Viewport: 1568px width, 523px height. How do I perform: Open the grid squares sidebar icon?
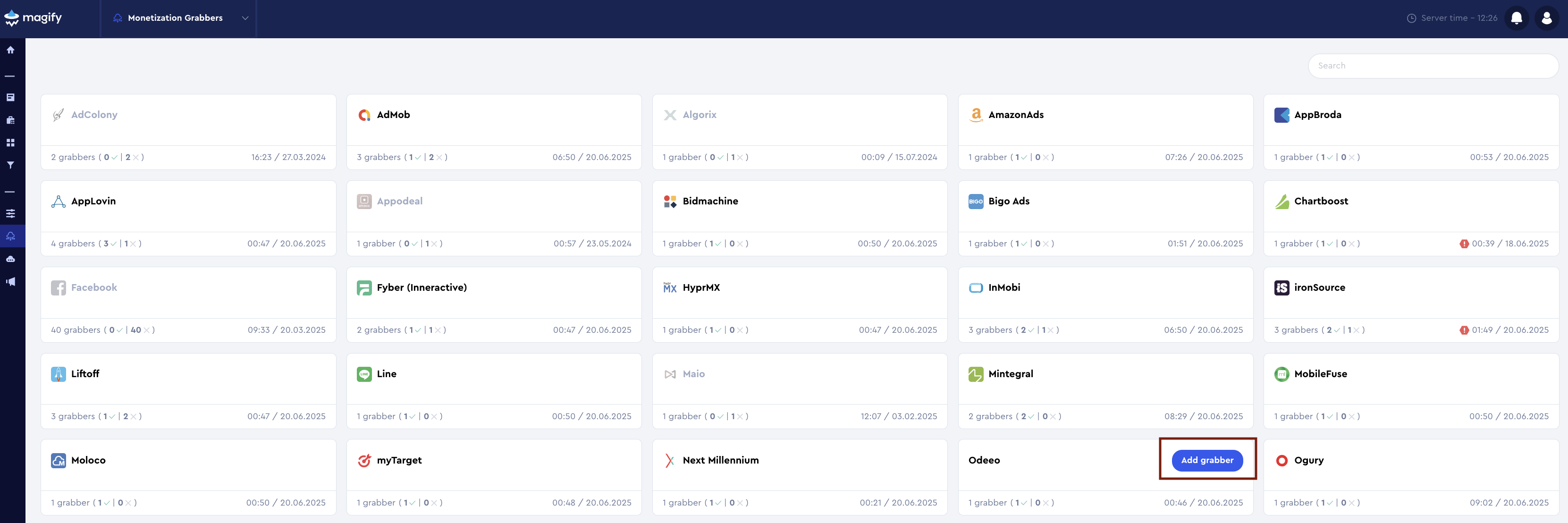pyautogui.click(x=10, y=143)
